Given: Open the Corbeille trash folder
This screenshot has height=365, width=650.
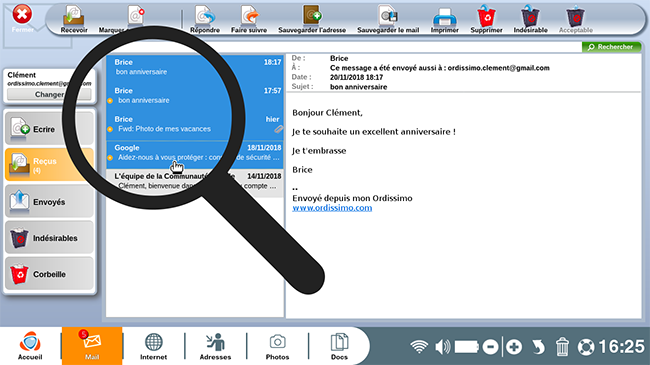Looking at the screenshot, I should 49,274.
